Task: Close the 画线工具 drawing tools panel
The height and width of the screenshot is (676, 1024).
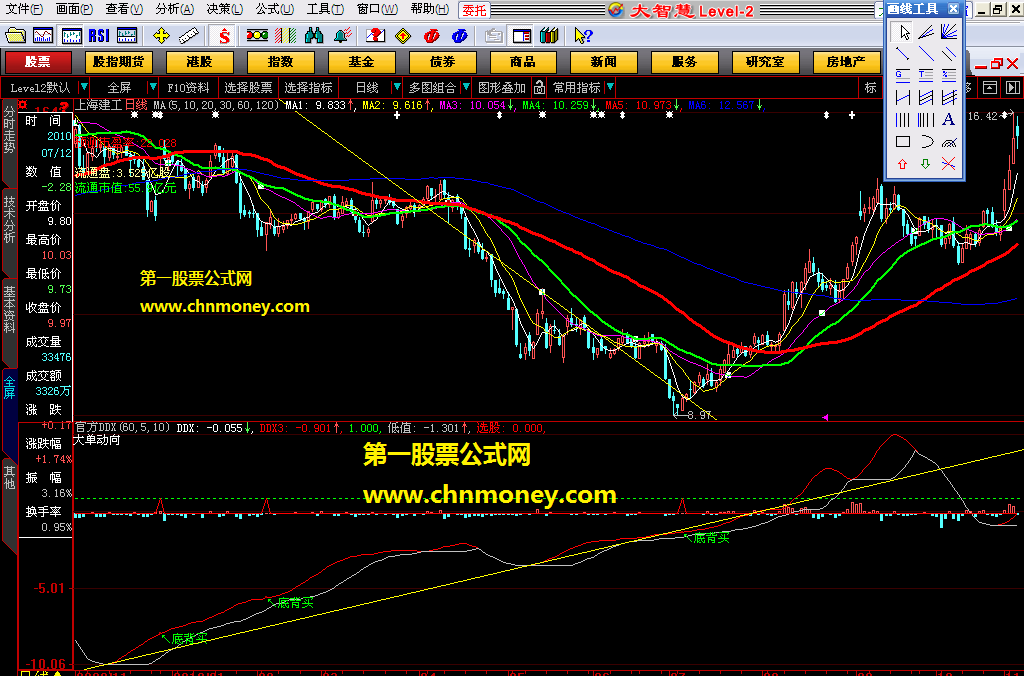Action: 953,8
